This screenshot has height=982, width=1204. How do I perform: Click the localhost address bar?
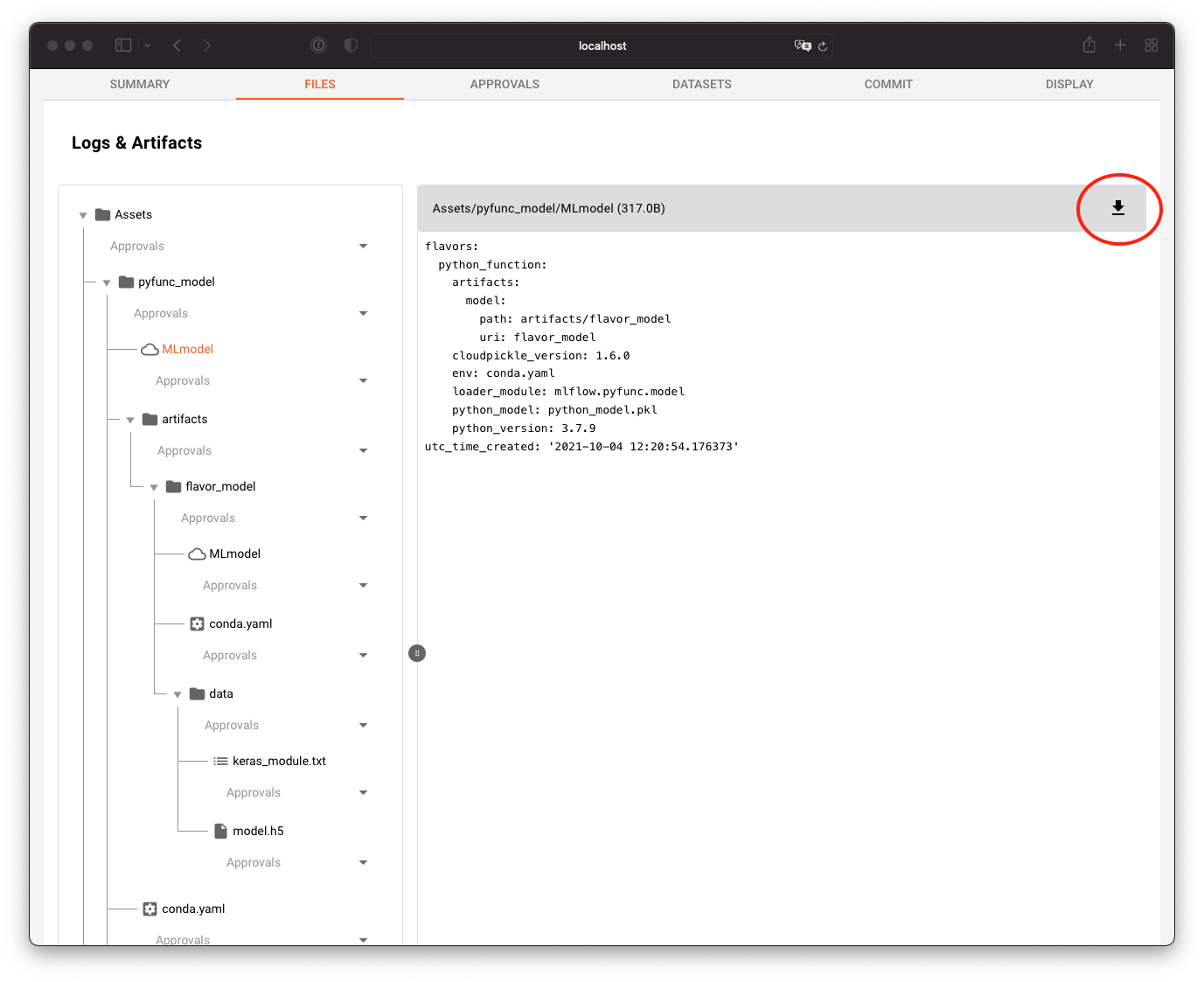pyautogui.click(x=602, y=45)
